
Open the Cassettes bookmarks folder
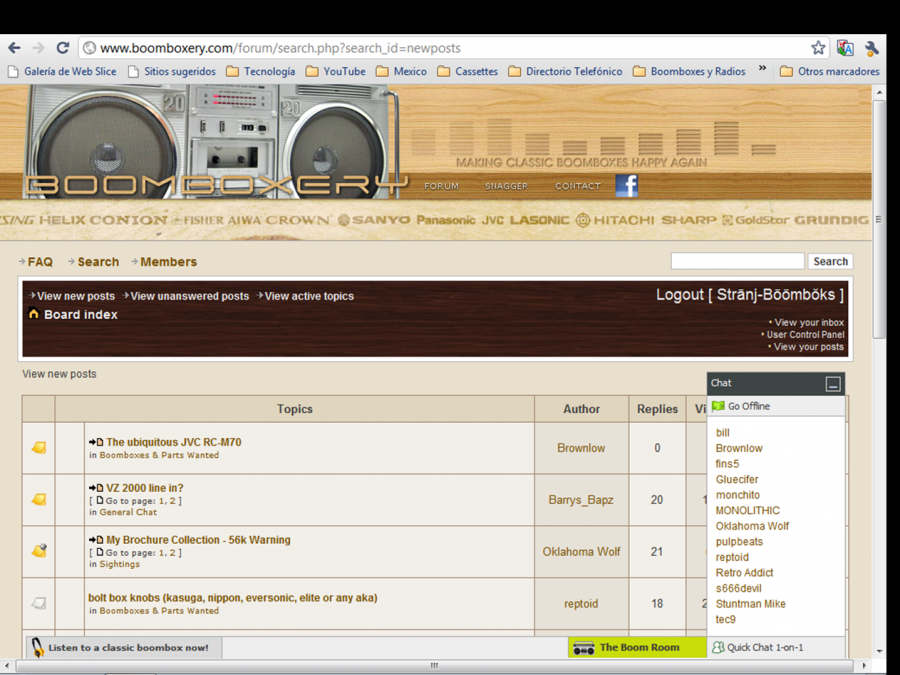[x=468, y=71]
